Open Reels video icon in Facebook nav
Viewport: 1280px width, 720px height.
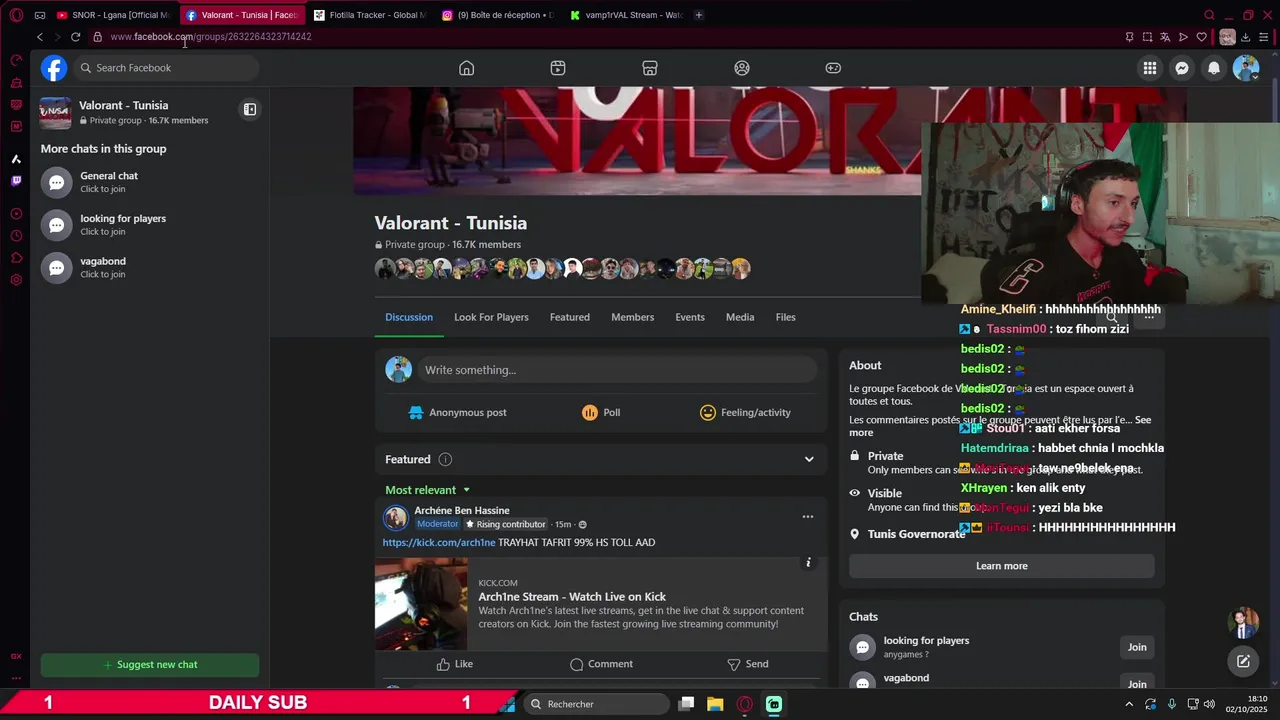[558, 68]
